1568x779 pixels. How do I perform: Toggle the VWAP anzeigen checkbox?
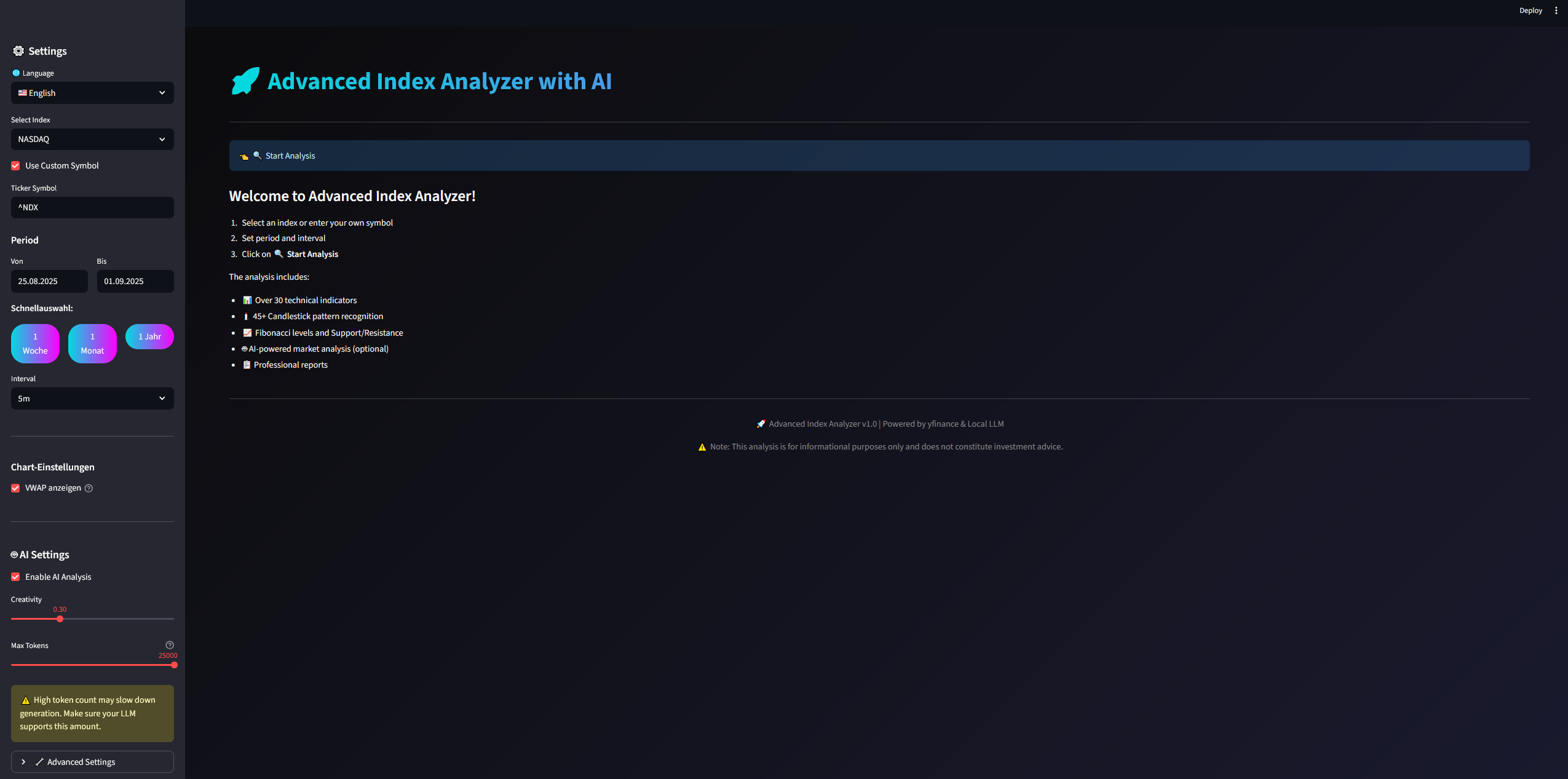coord(15,488)
